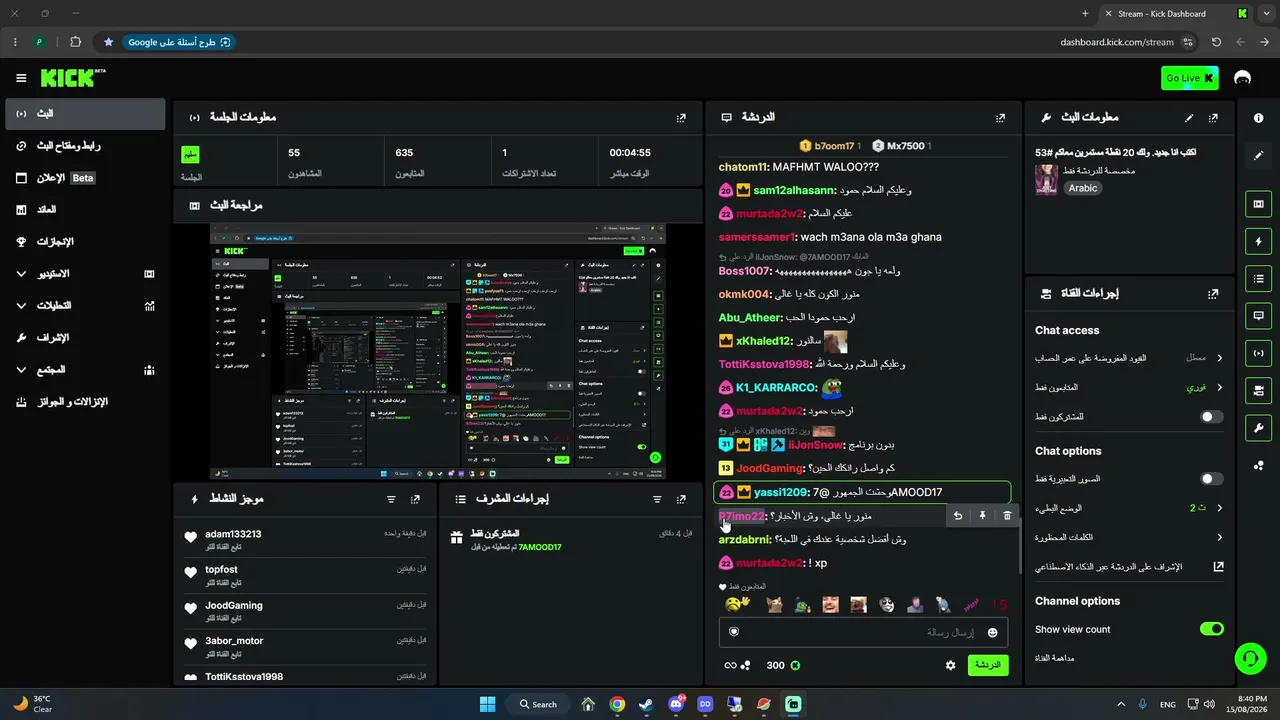
Task: Select the revenue menu item
Action: coord(86,210)
